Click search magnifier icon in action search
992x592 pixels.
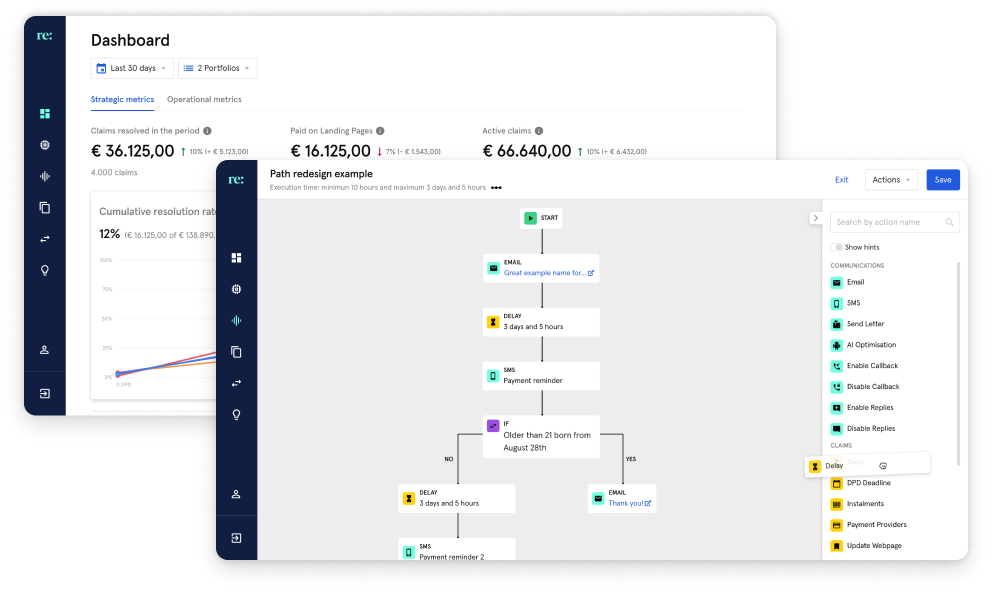coord(950,222)
